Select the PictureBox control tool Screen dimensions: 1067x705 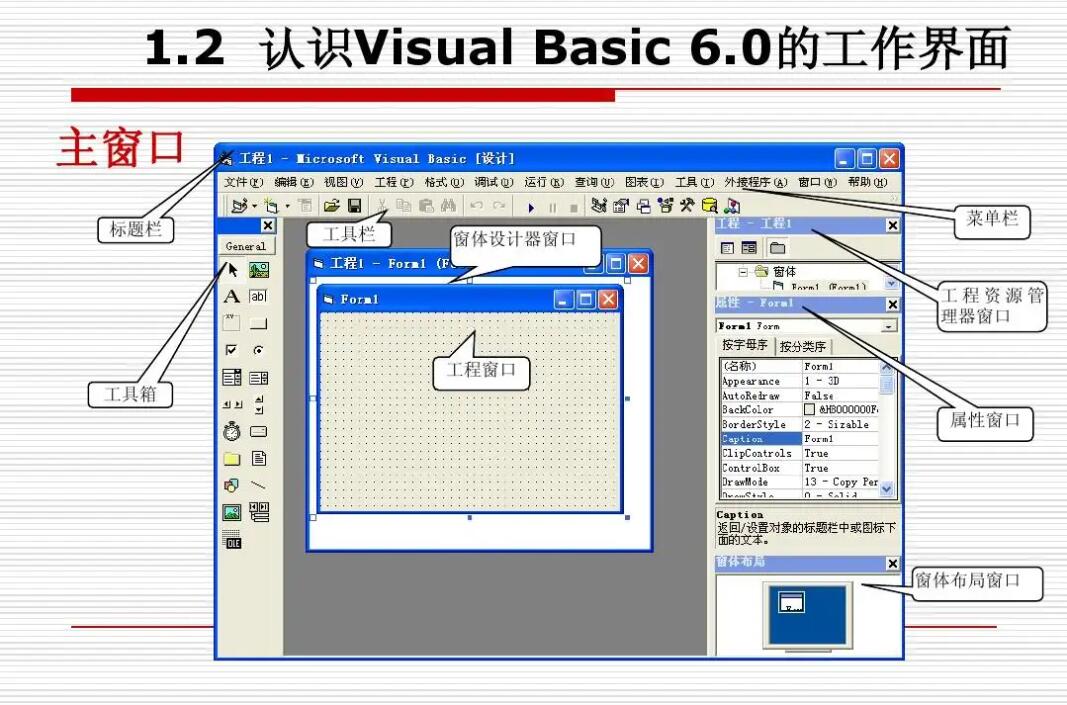coord(258,267)
